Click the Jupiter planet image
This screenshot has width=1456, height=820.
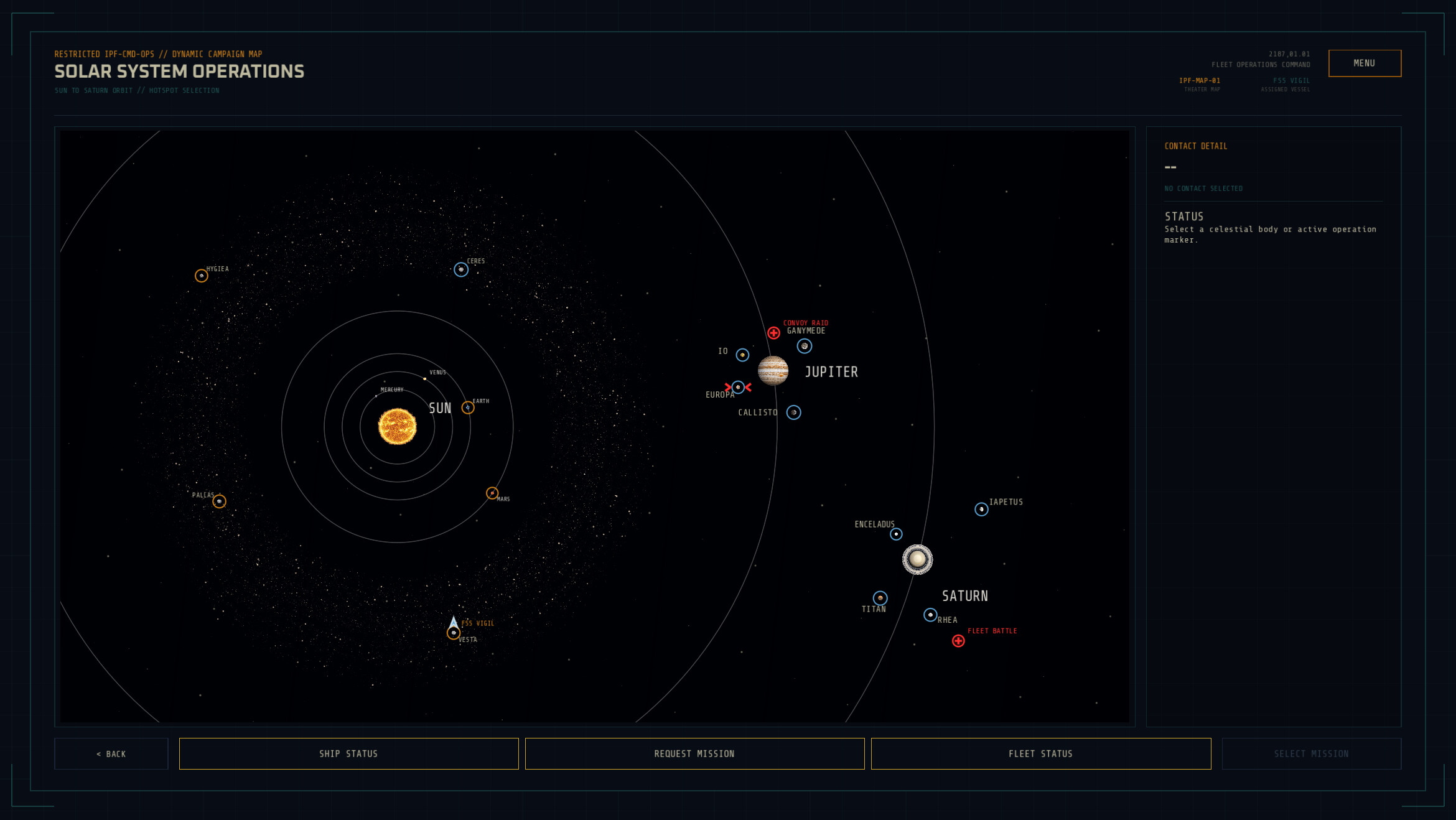[x=773, y=371]
